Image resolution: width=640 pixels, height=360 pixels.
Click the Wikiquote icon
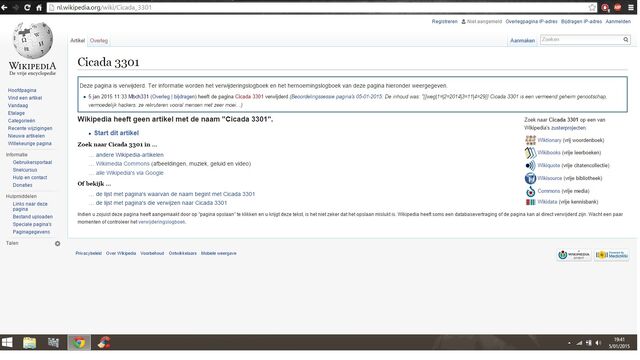click(x=530, y=165)
